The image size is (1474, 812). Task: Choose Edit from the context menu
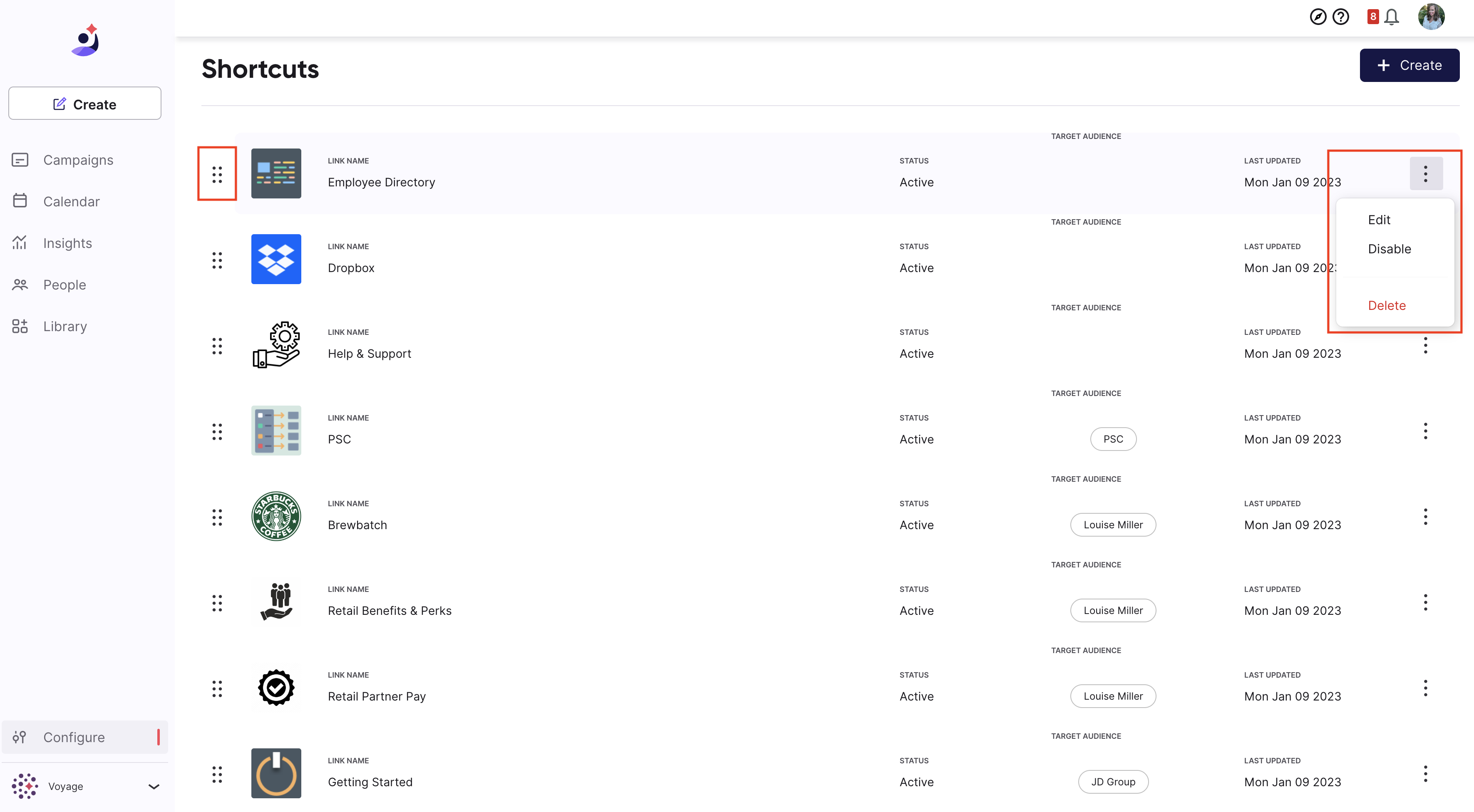click(x=1378, y=220)
